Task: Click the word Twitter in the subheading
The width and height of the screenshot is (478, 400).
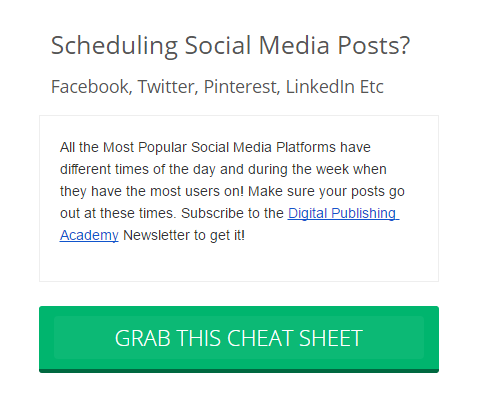Action: [x=168, y=87]
